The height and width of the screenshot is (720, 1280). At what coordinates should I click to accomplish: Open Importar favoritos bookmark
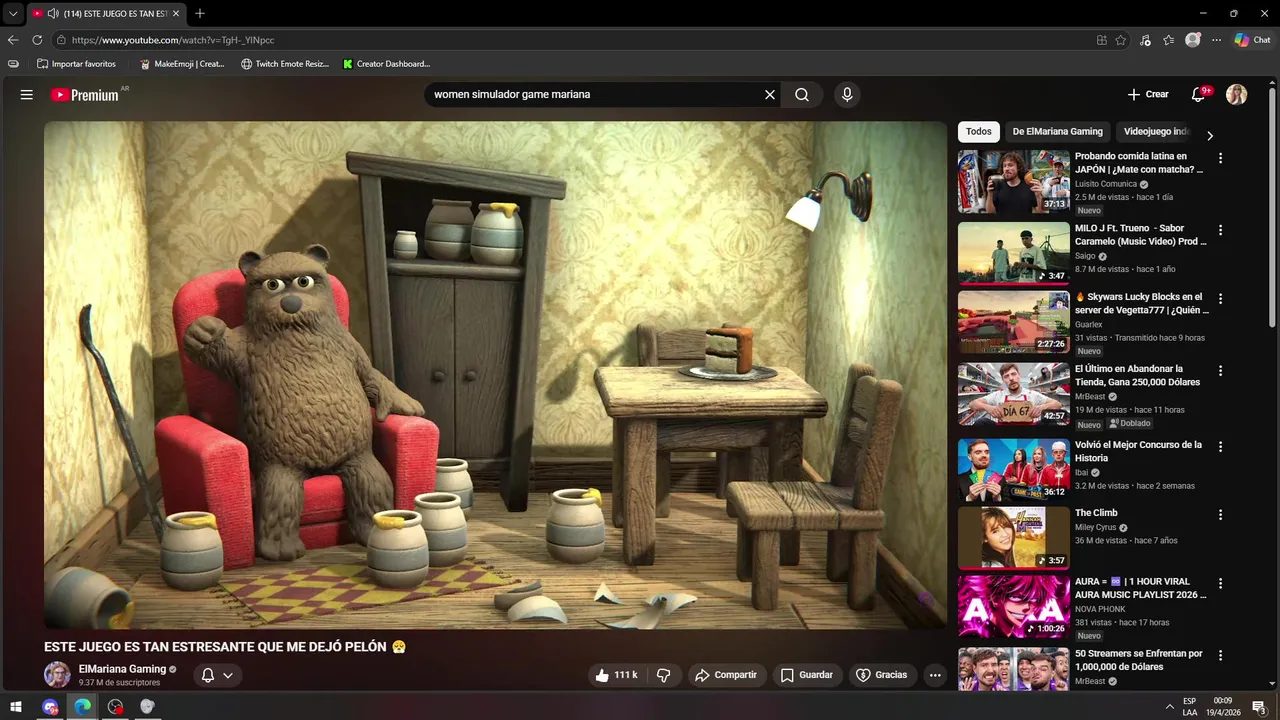[76, 64]
